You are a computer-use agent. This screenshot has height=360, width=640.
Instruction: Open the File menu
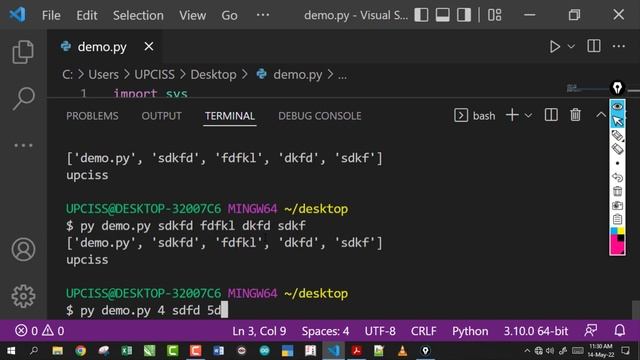point(51,16)
